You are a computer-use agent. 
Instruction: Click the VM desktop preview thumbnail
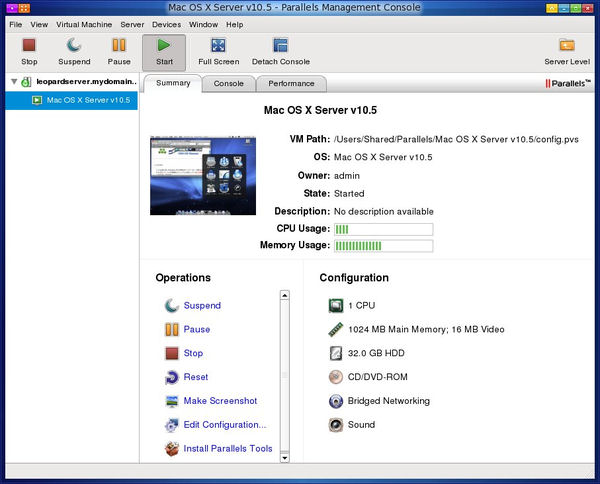point(203,176)
